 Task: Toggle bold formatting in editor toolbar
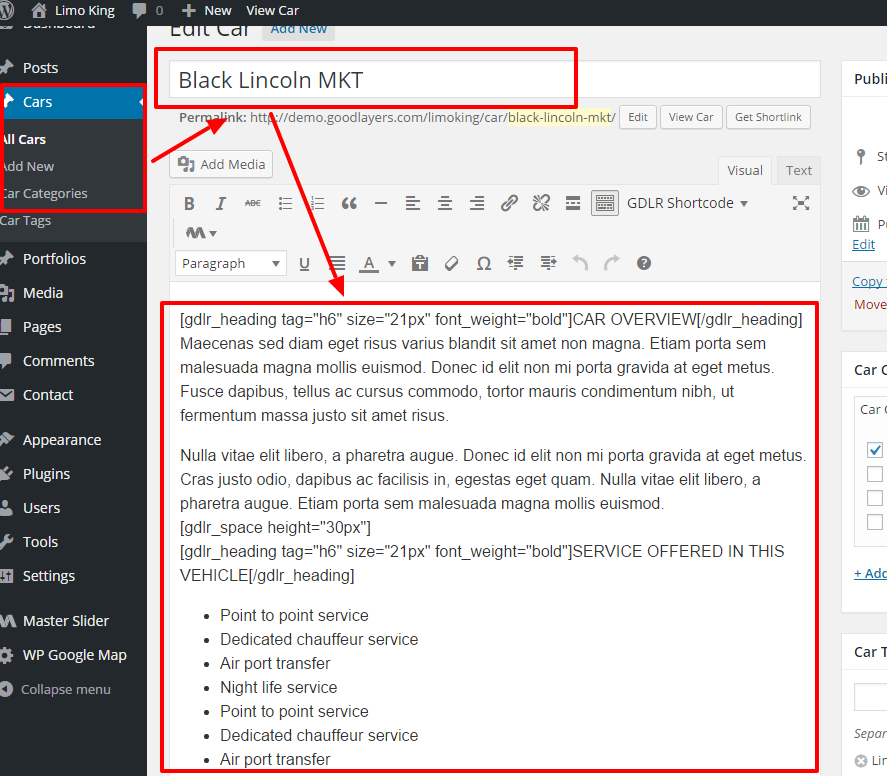click(190, 204)
